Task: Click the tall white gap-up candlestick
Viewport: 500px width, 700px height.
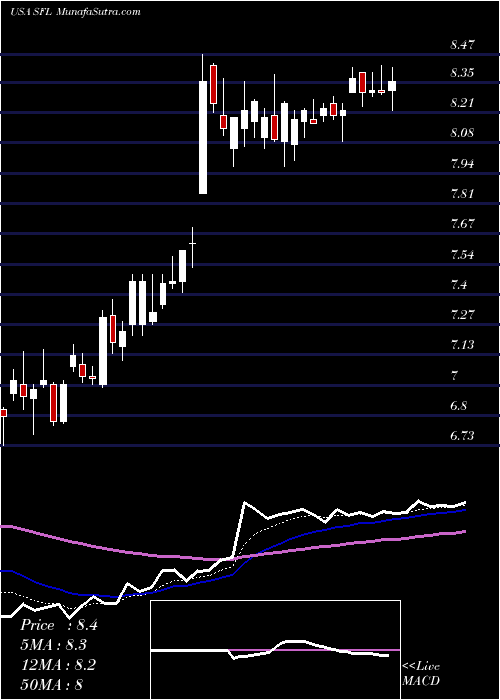Action: coord(203,137)
